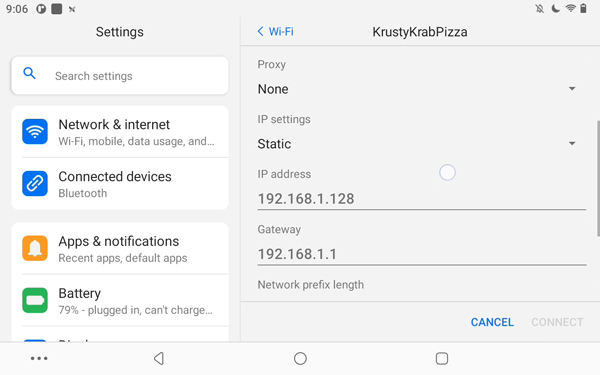Select Apps & notifications menu item
The height and width of the screenshot is (375, 600).
click(x=120, y=249)
